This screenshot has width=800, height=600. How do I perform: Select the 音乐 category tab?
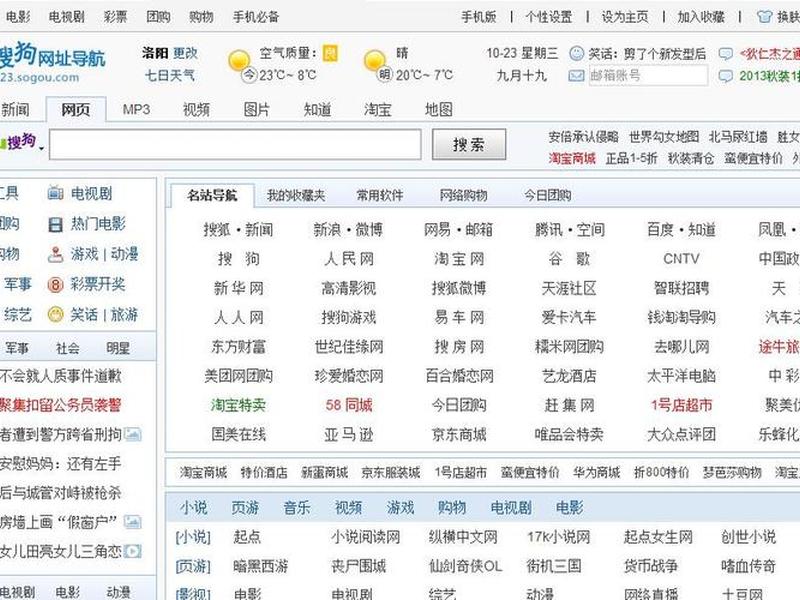coord(297,508)
